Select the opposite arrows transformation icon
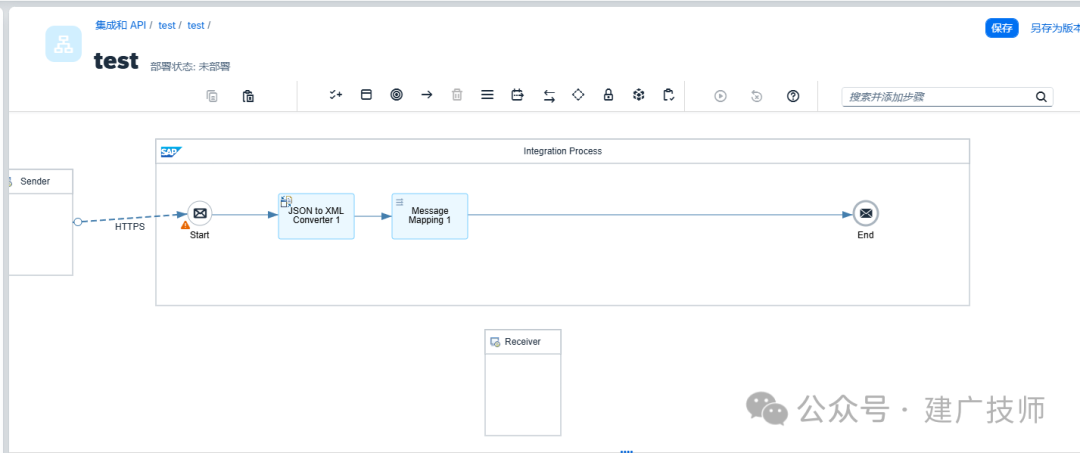Viewport: 1080px width, 453px height. coord(549,96)
